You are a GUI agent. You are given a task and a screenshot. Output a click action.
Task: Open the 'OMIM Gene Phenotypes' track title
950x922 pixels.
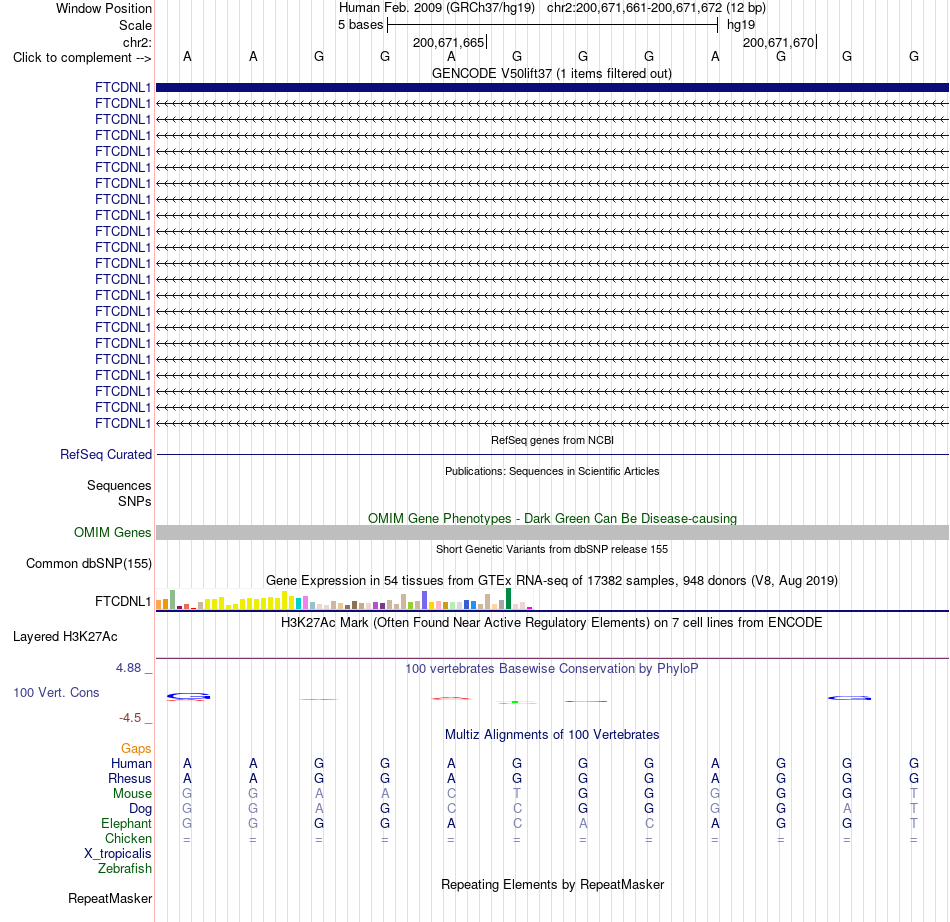coord(552,519)
